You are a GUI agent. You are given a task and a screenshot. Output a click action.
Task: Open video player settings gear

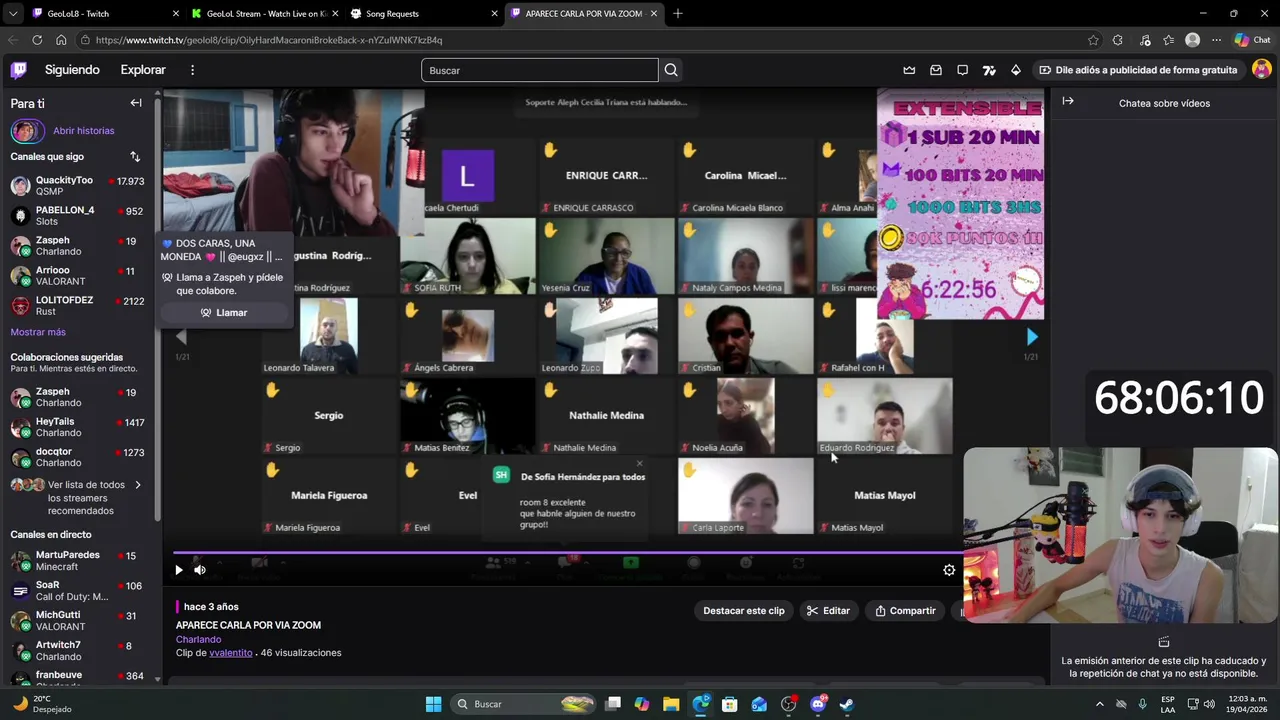[x=949, y=570]
